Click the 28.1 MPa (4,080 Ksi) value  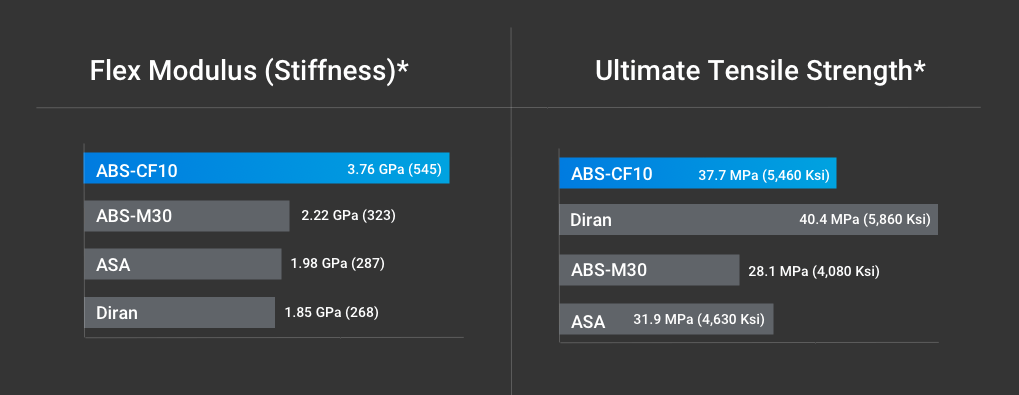coord(814,271)
